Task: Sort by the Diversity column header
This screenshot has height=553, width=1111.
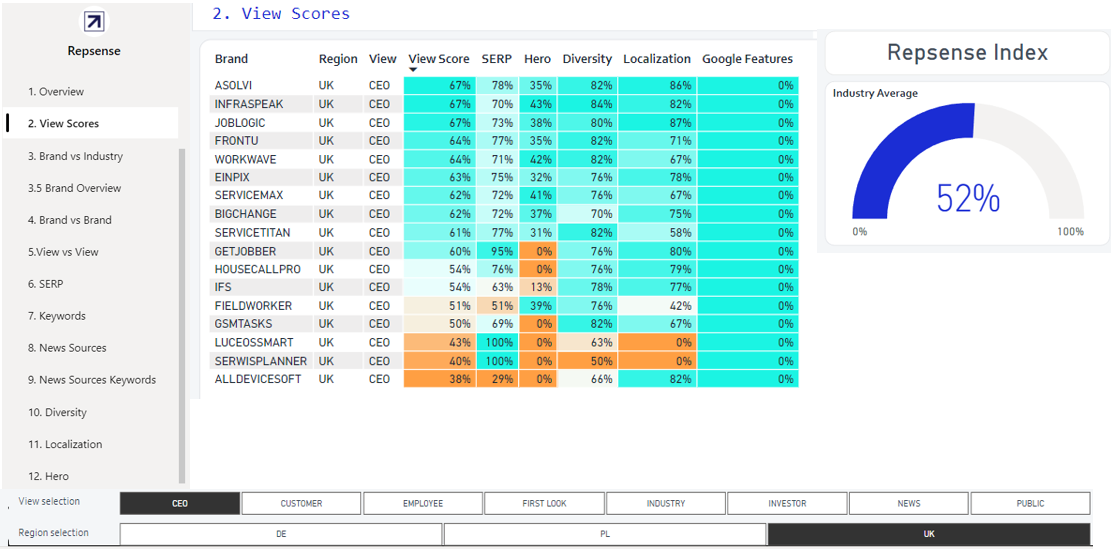Action: (587, 59)
